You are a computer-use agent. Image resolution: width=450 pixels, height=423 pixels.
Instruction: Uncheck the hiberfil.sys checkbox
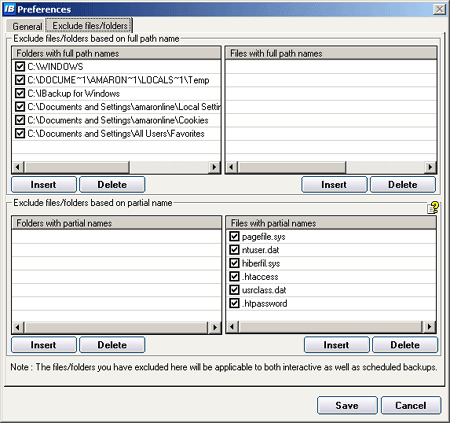tap(234, 263)
